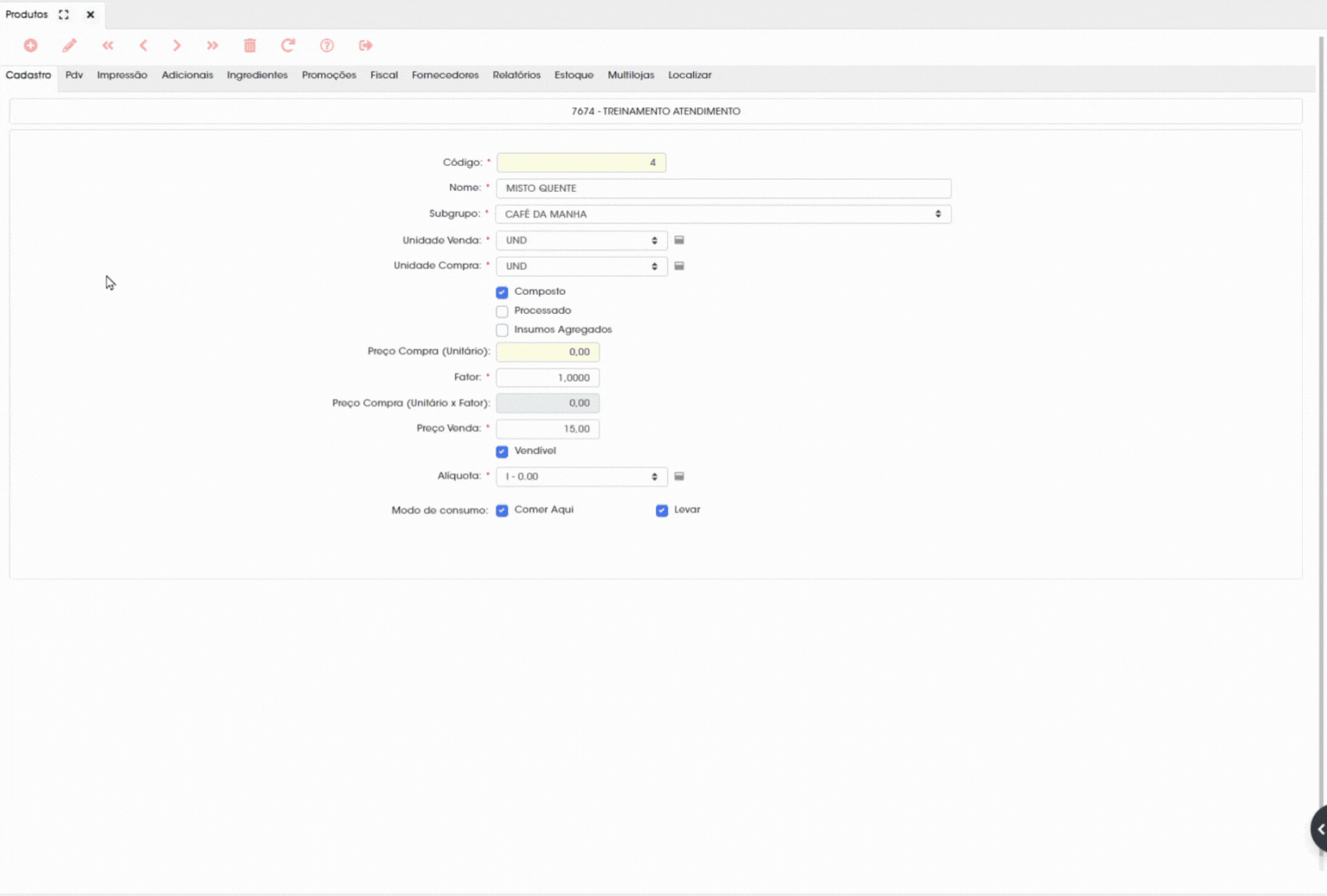This screenshot has height=896, width=1327.
Task: Click icon beside Unidade Venda dropdown
Action: (679, 240)
